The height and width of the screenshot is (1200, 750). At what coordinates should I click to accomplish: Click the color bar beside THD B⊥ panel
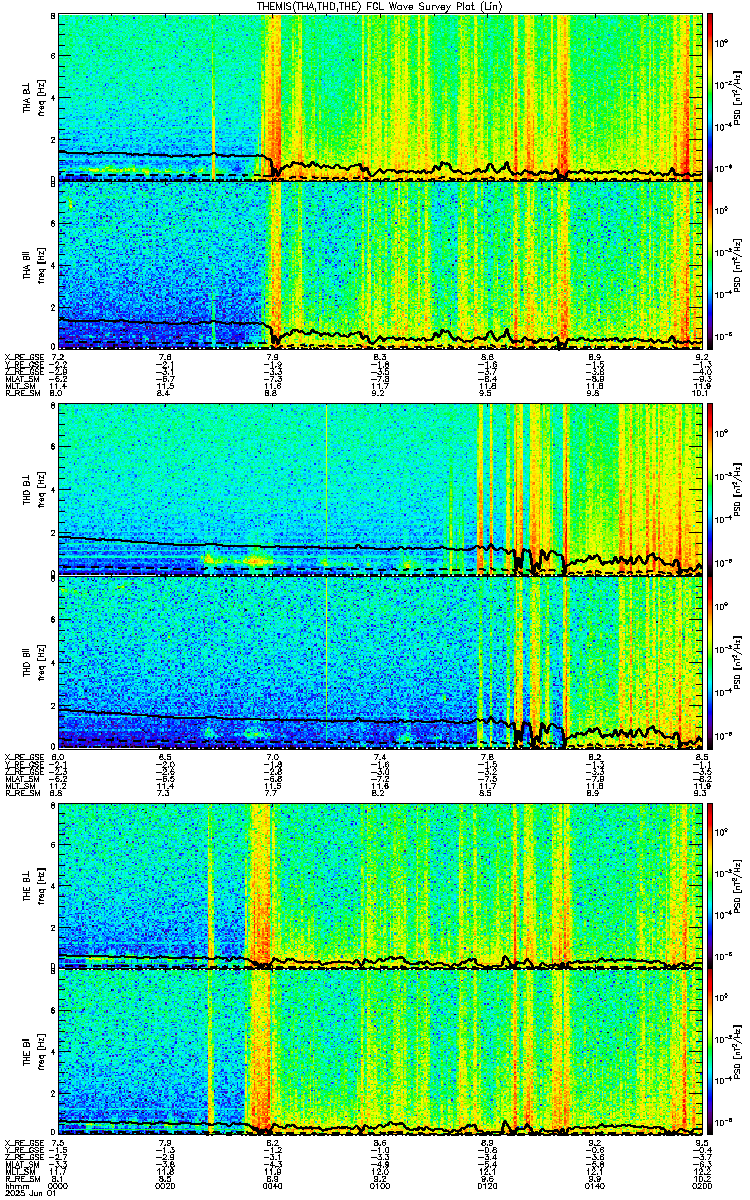711,490
